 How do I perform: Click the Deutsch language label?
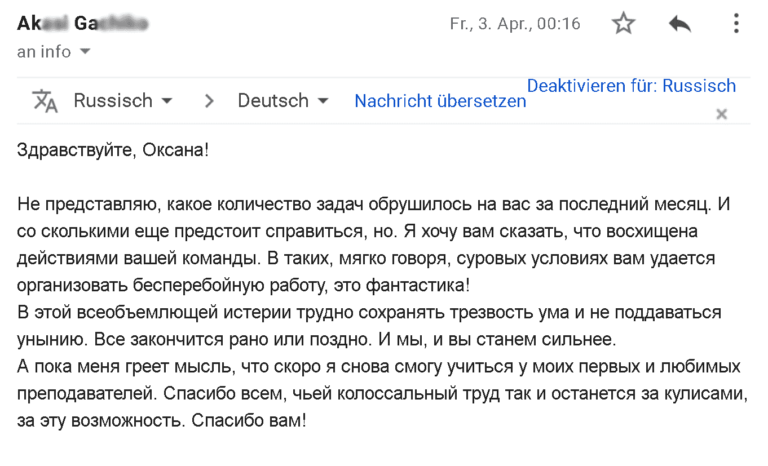[273, 101]
